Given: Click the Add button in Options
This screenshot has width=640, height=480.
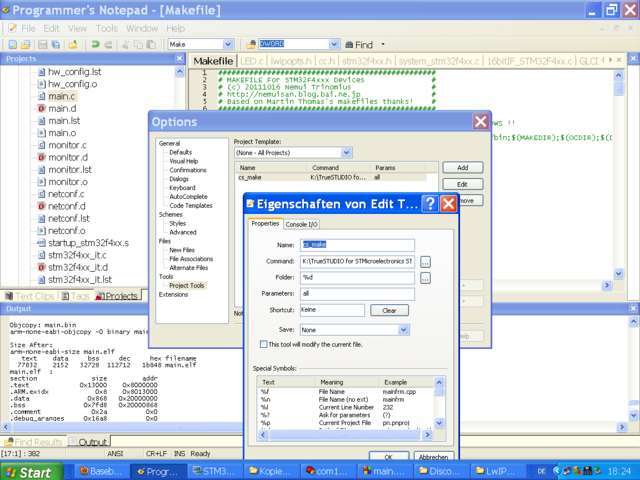Looking at the screenshot, I should point(462,168).
